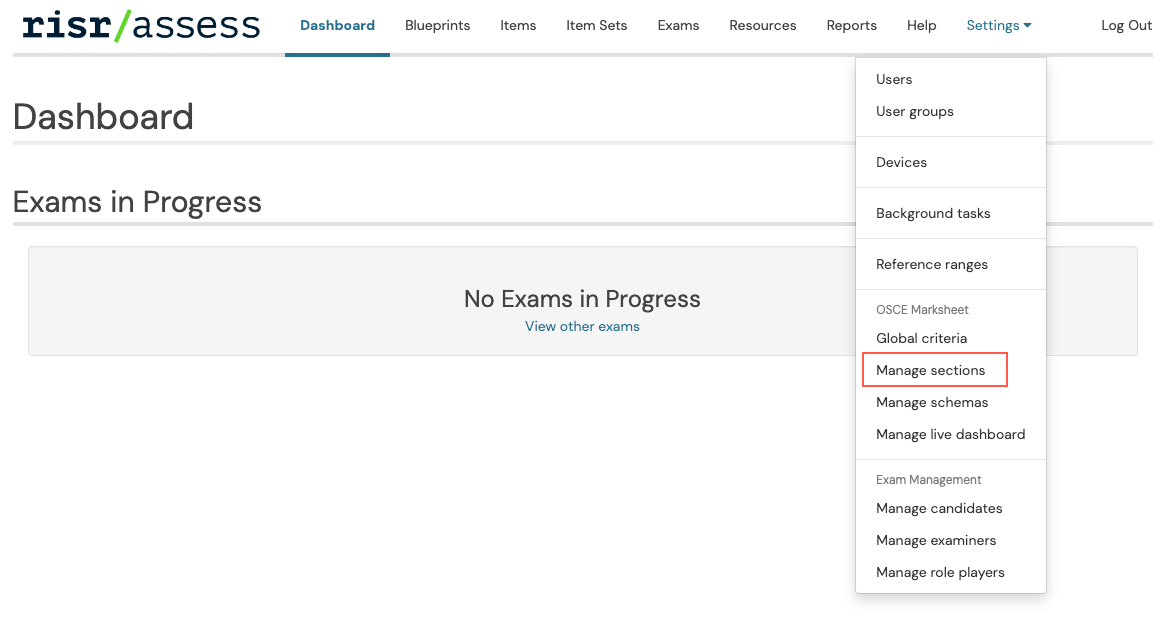
Task: Select Manage examiners
Action: 936,539
